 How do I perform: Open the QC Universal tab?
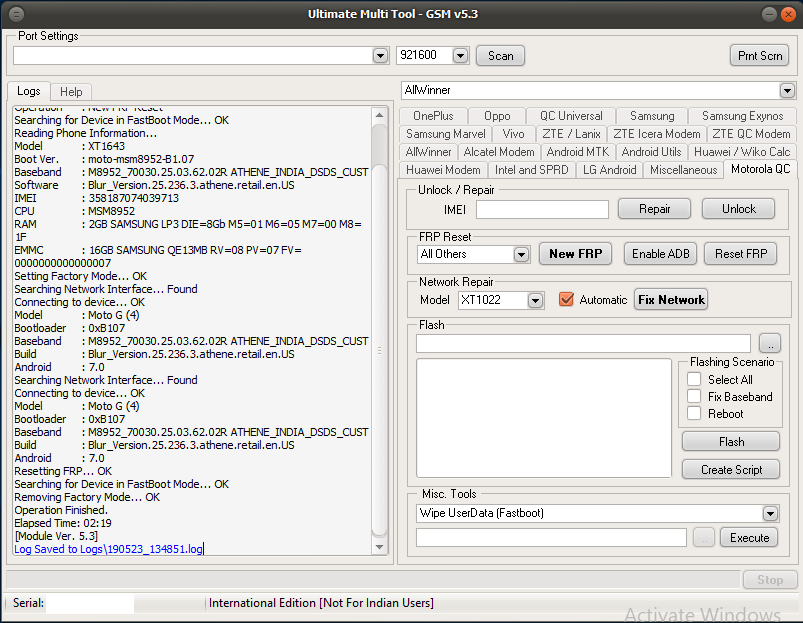coord(571,116)
